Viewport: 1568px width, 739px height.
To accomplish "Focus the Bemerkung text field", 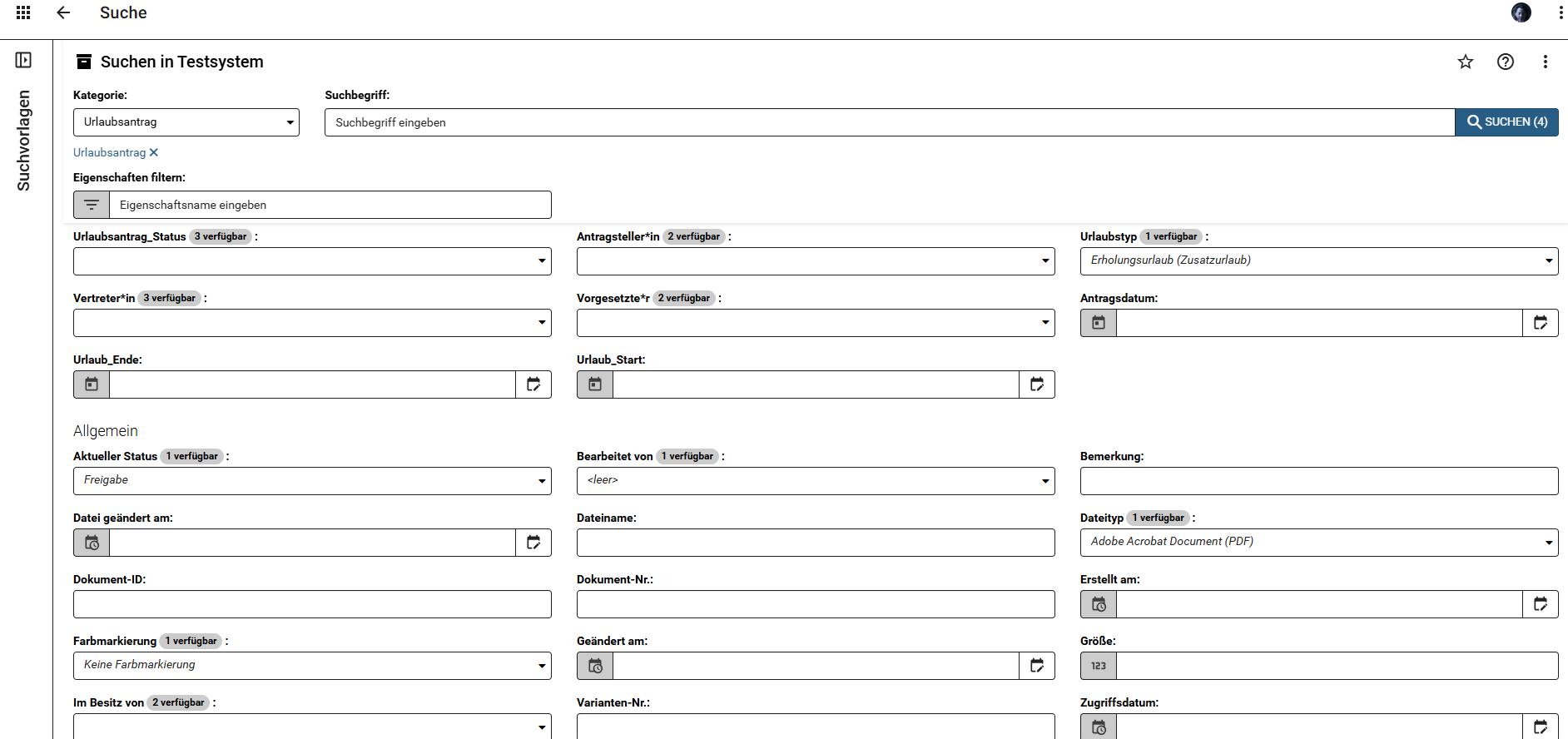I will pyautogui.click(x=1319, y=481).
